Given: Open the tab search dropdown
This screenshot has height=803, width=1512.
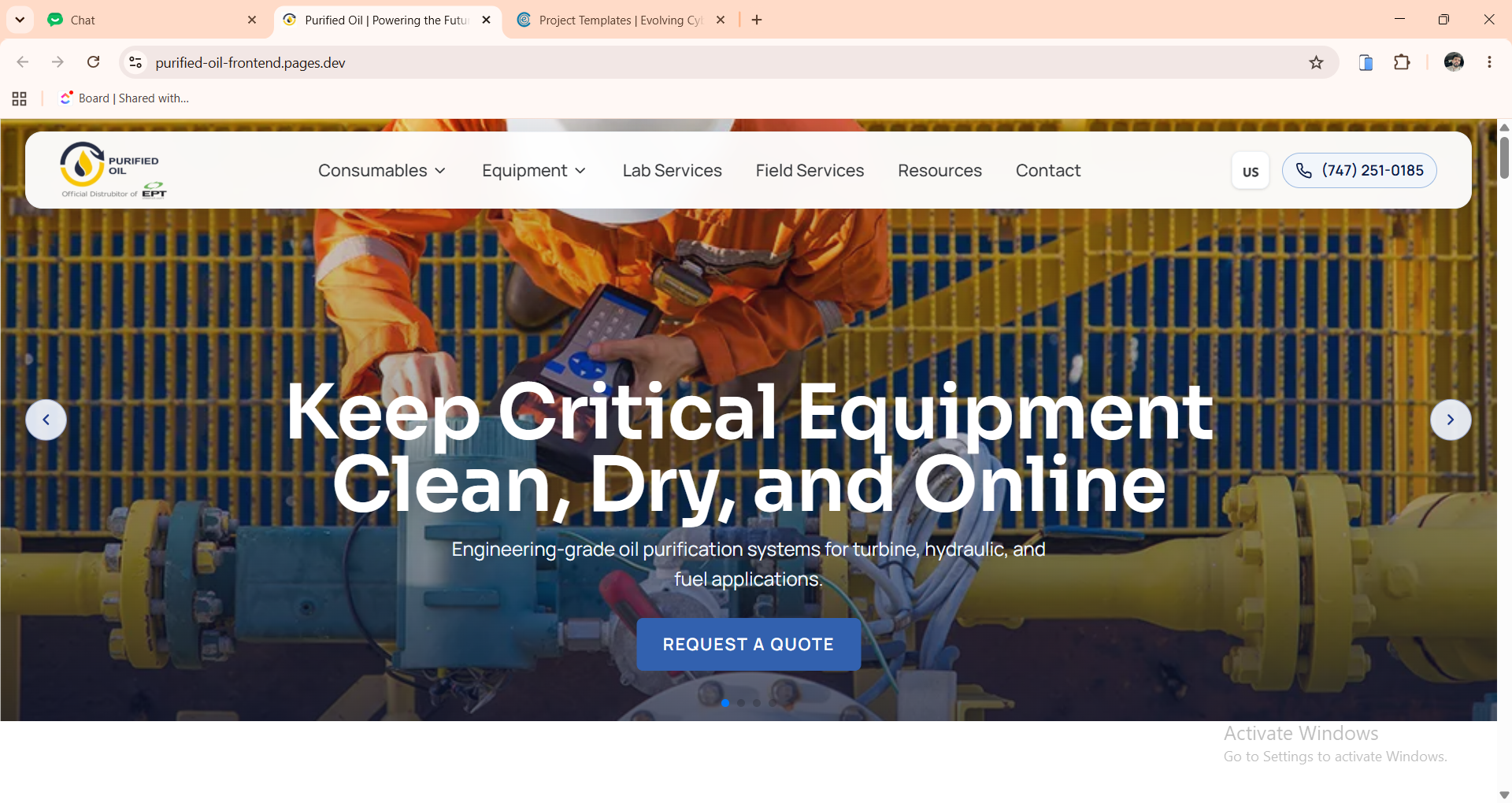Looking at the screenshot, I should (20, 20).
